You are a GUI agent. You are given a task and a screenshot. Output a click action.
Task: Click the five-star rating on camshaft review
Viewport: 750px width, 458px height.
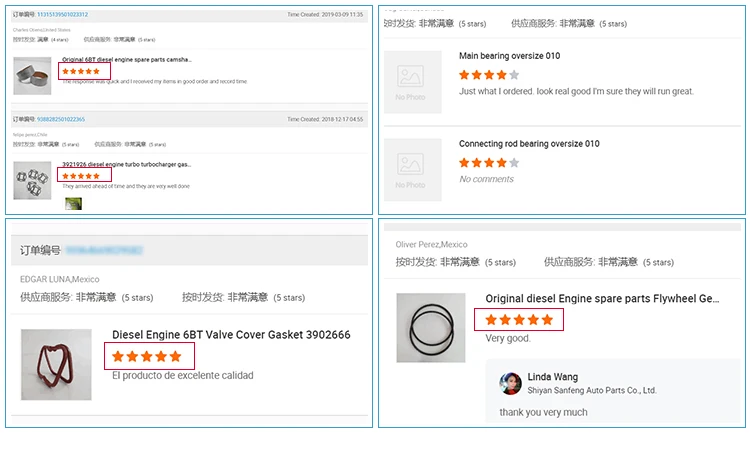point(81,71)
